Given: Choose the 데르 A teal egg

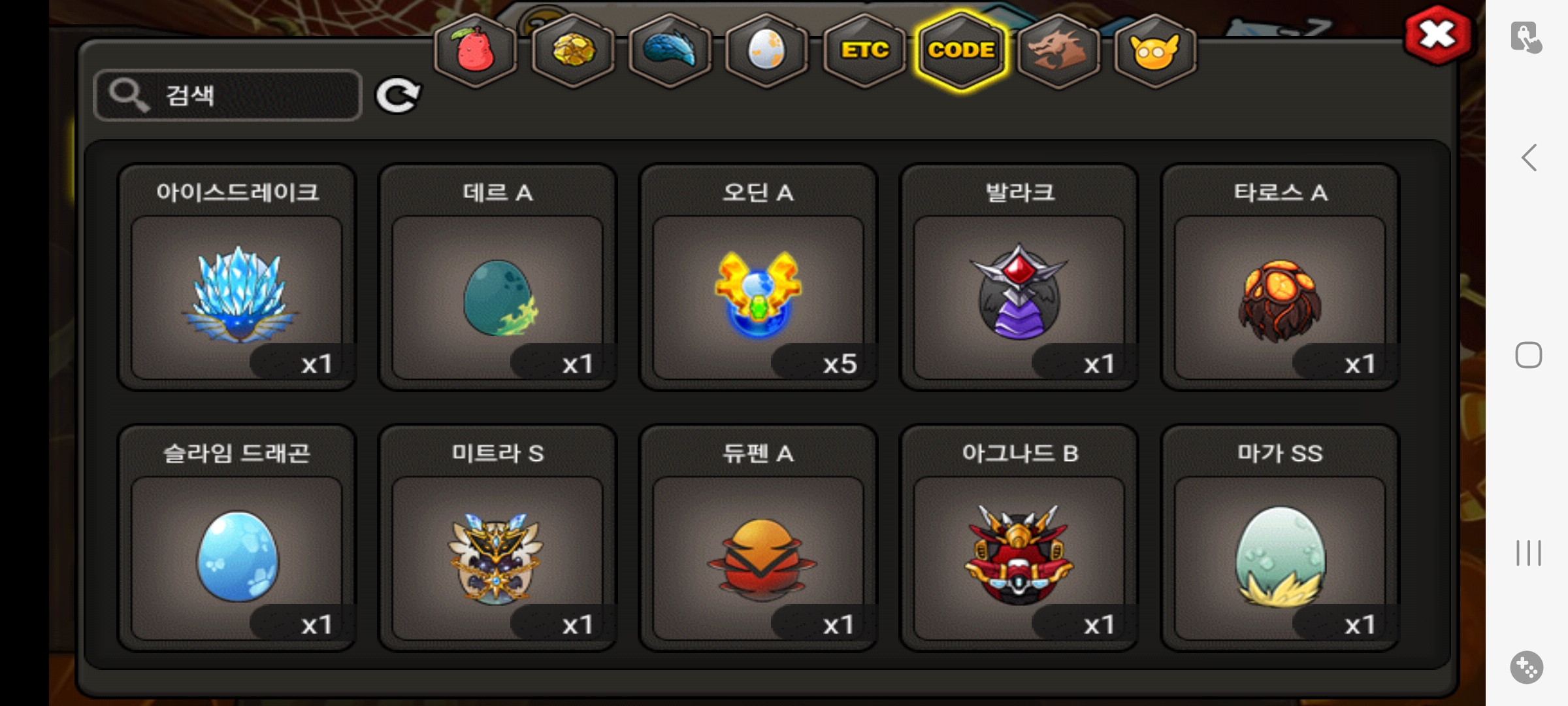Looking at the screenshot, I should (497, 277).
